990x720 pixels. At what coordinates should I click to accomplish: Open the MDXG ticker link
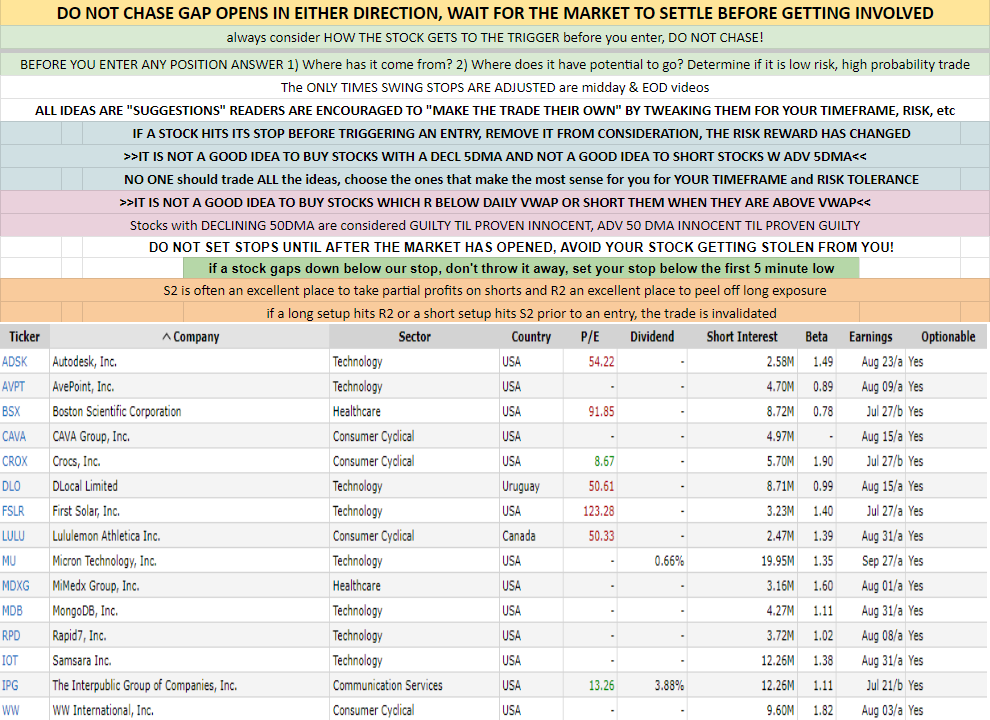coord(15,586)
